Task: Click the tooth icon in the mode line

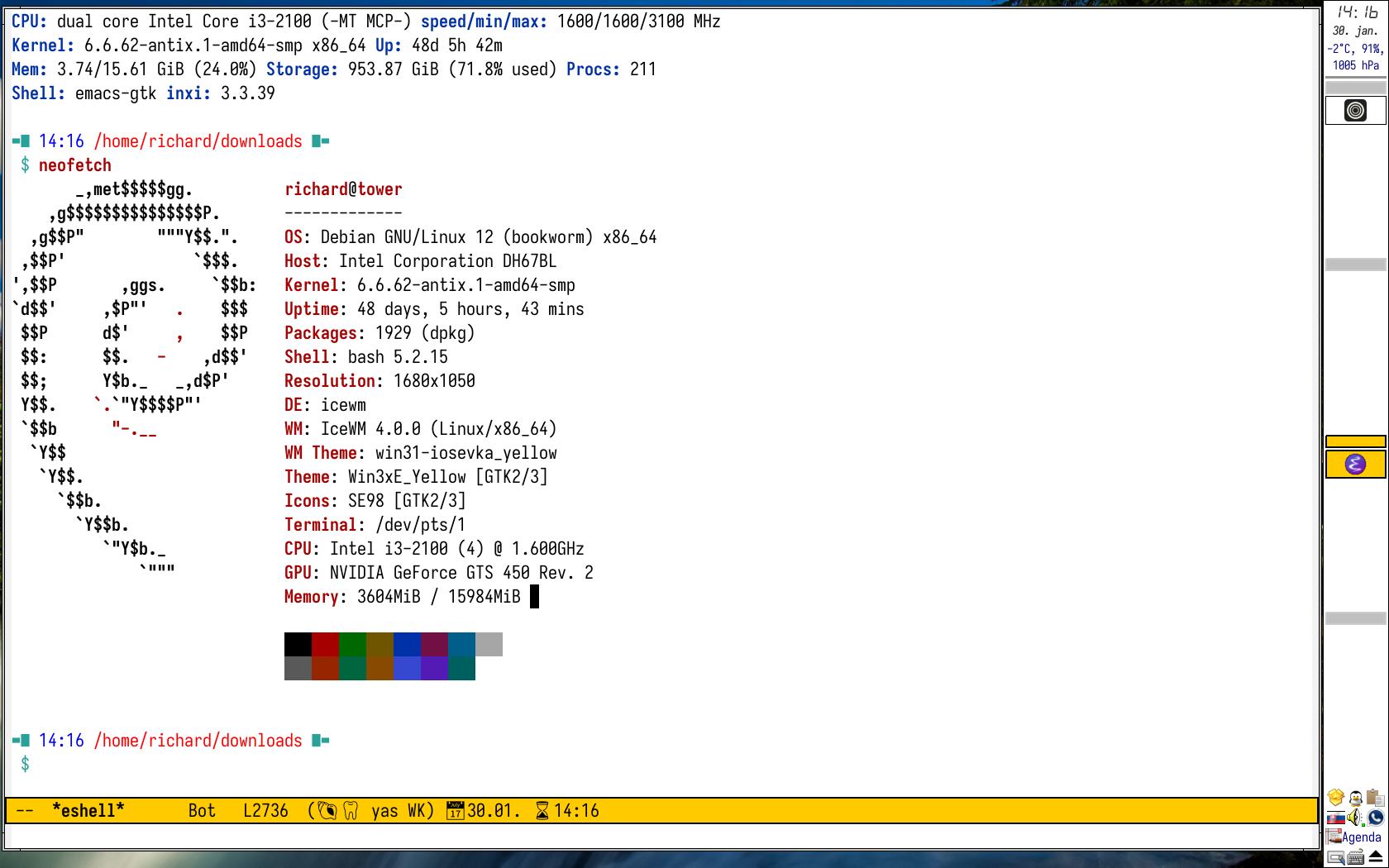Action: (351, 811)
